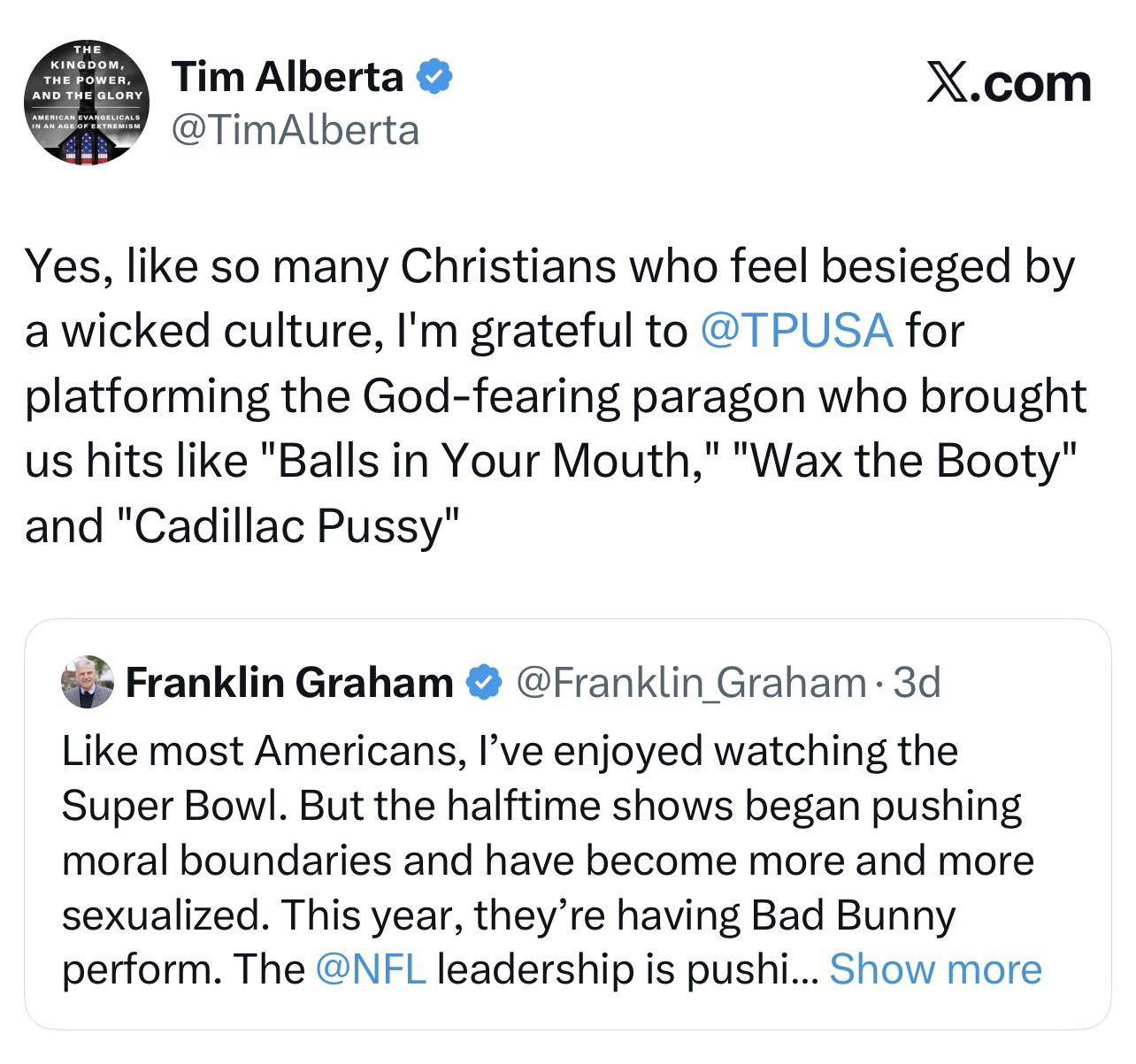Visit the @TimAlberta handle
The width and height of the screenshot is (1136, 1064).
(296, 131)
